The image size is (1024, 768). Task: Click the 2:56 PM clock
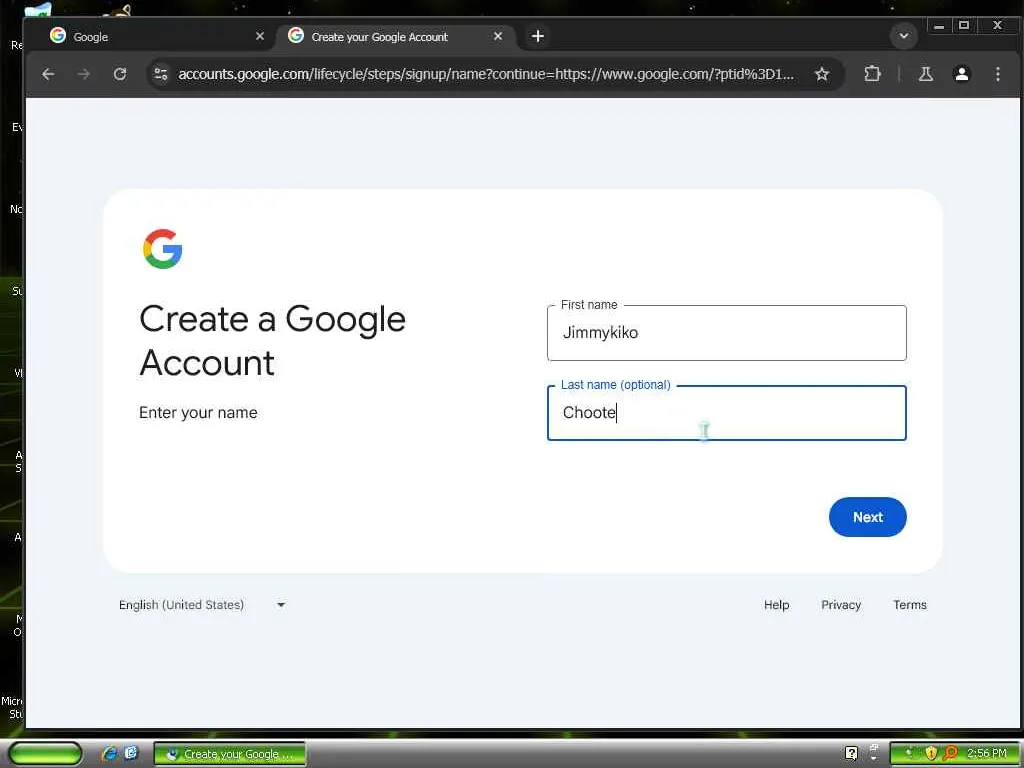(986, 754)
